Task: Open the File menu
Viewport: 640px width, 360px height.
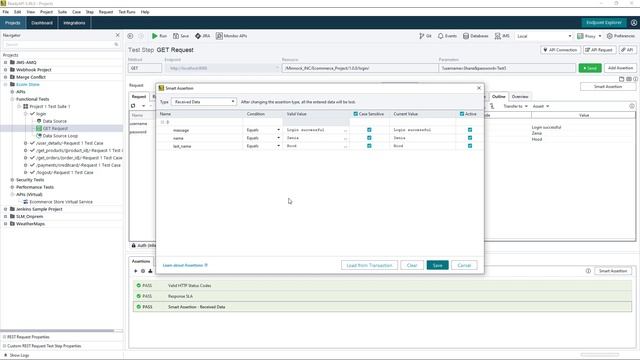Action: click(6, 12)
